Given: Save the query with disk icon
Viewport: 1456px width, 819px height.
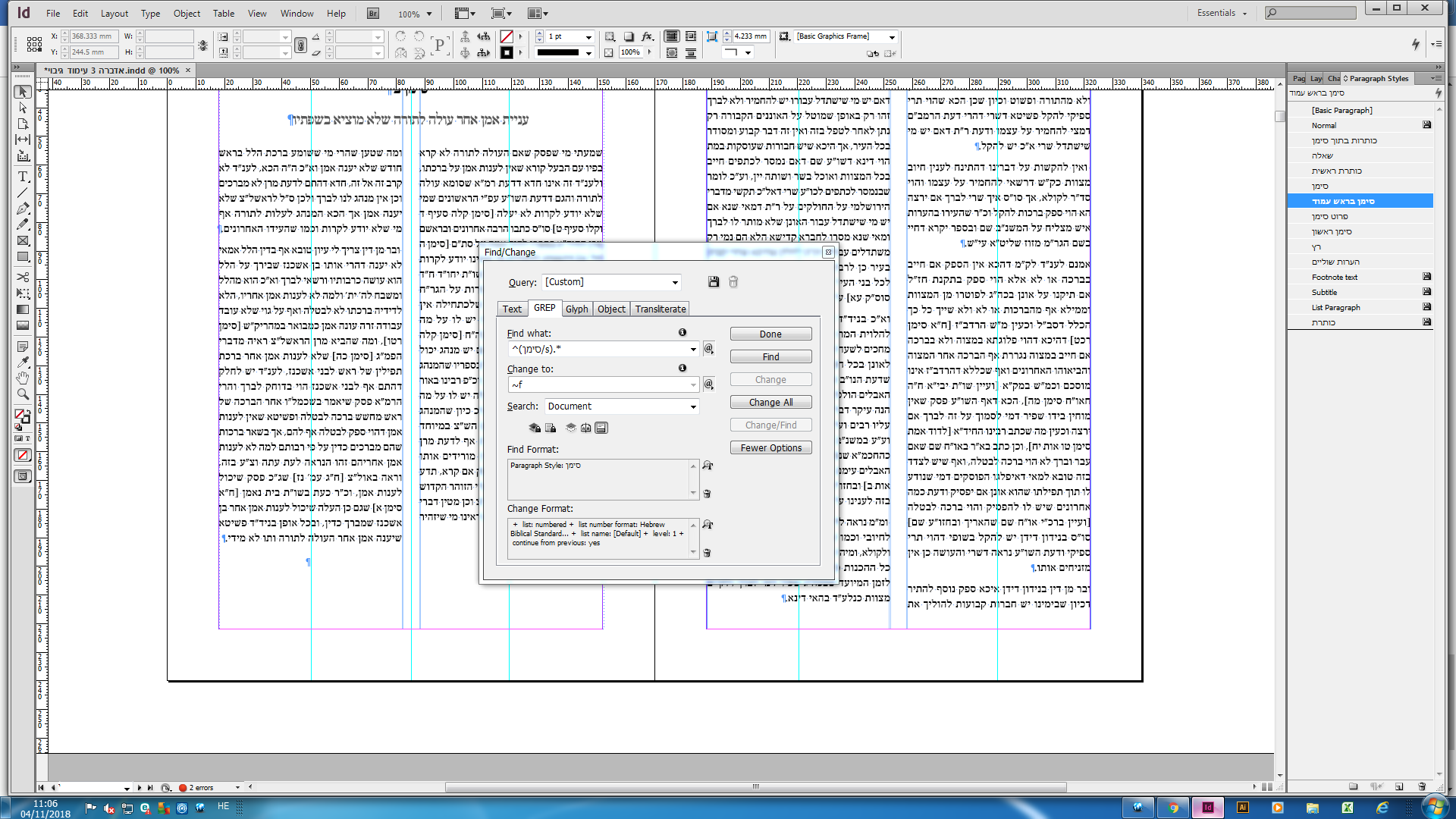Looking at the screenshot, I should tap(714, 282).
